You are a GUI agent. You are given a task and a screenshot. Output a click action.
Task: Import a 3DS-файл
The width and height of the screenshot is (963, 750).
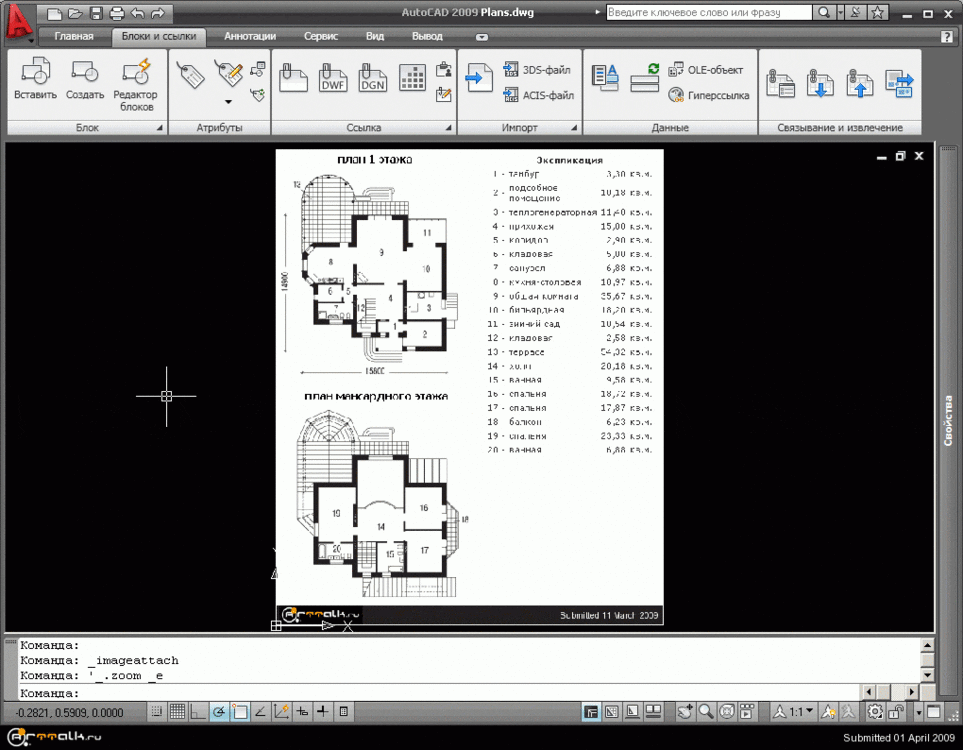coord(537,70)
